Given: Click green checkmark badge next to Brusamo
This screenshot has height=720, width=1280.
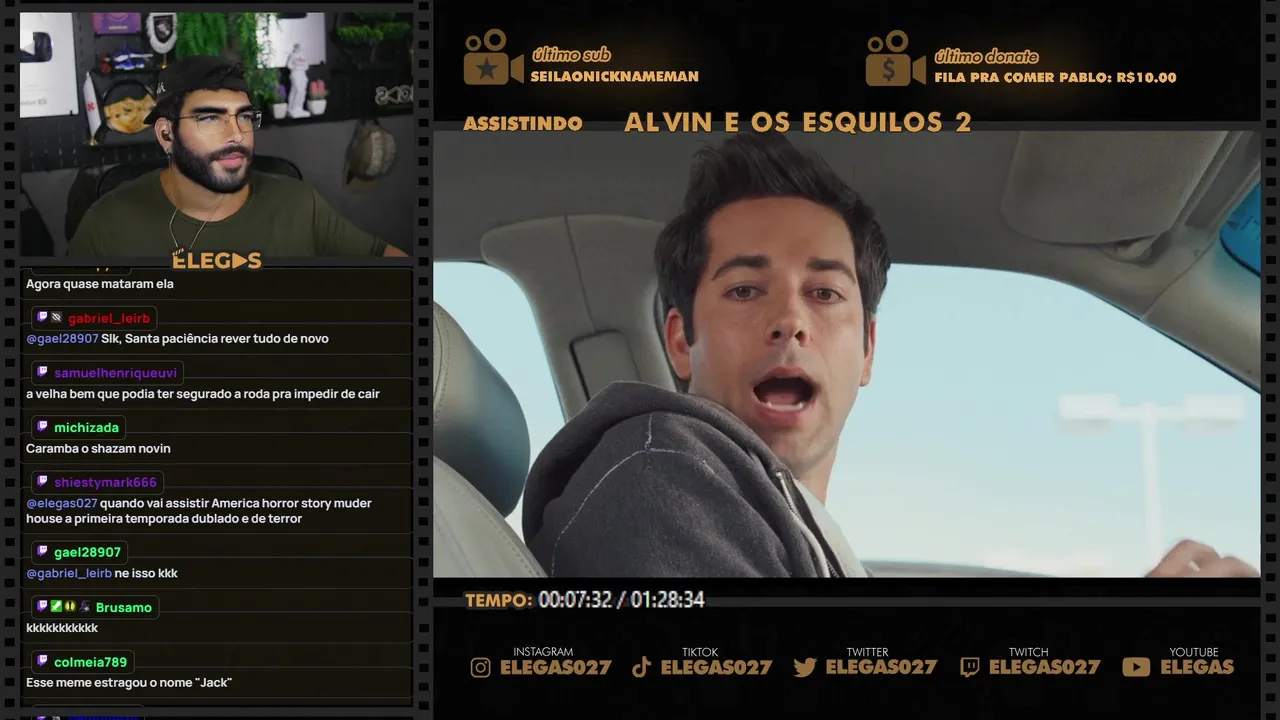Looking at the screenshot, I should coord(56,606).
